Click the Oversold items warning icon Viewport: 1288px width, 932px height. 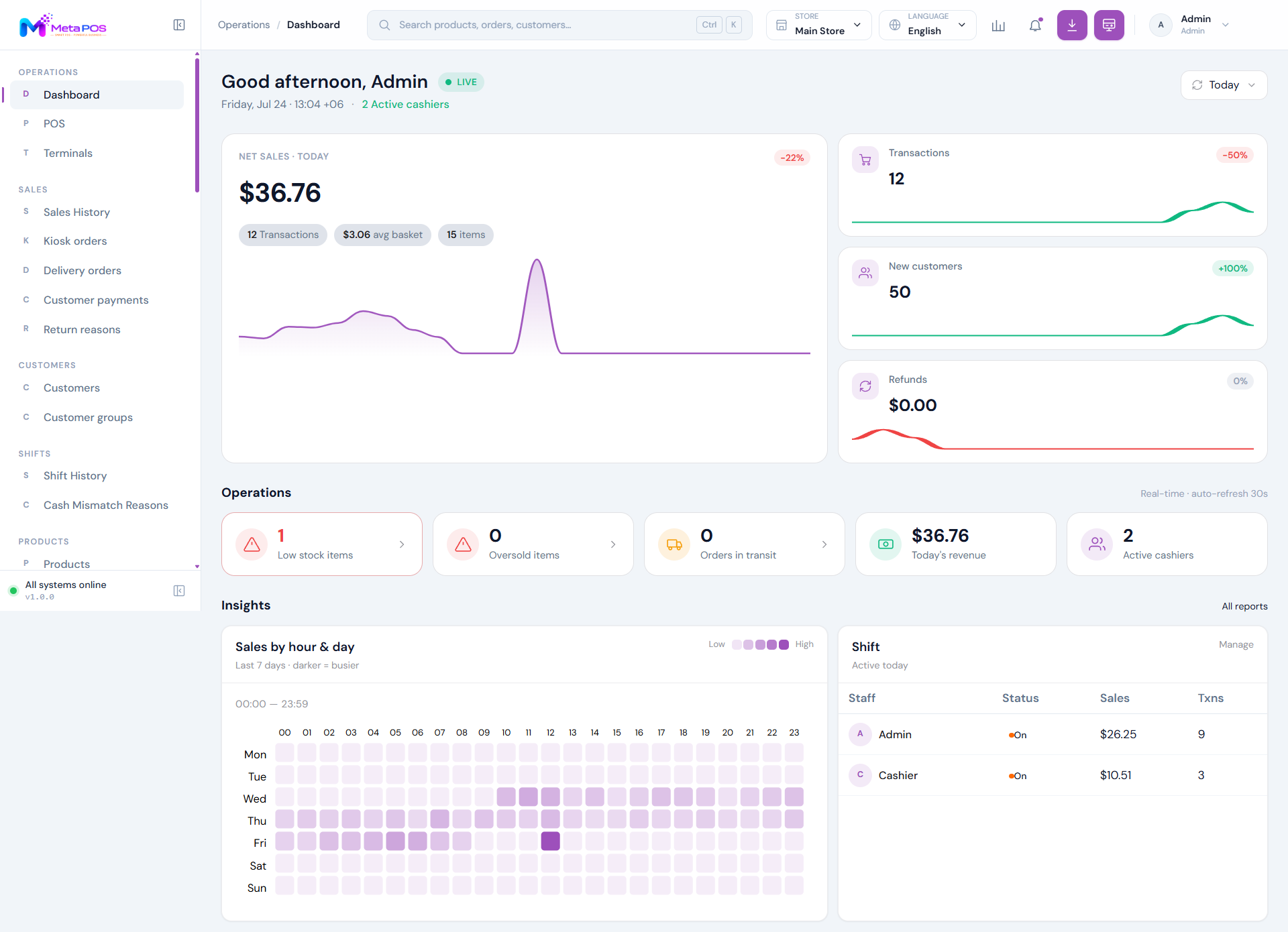463,544
